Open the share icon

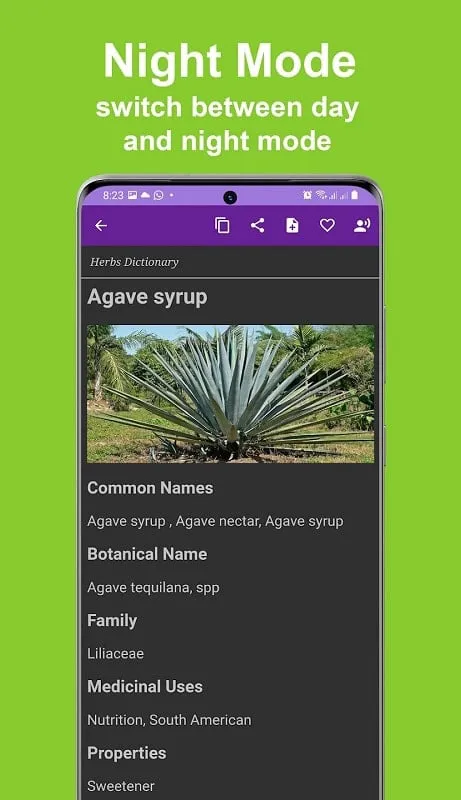tap(258, 226)
